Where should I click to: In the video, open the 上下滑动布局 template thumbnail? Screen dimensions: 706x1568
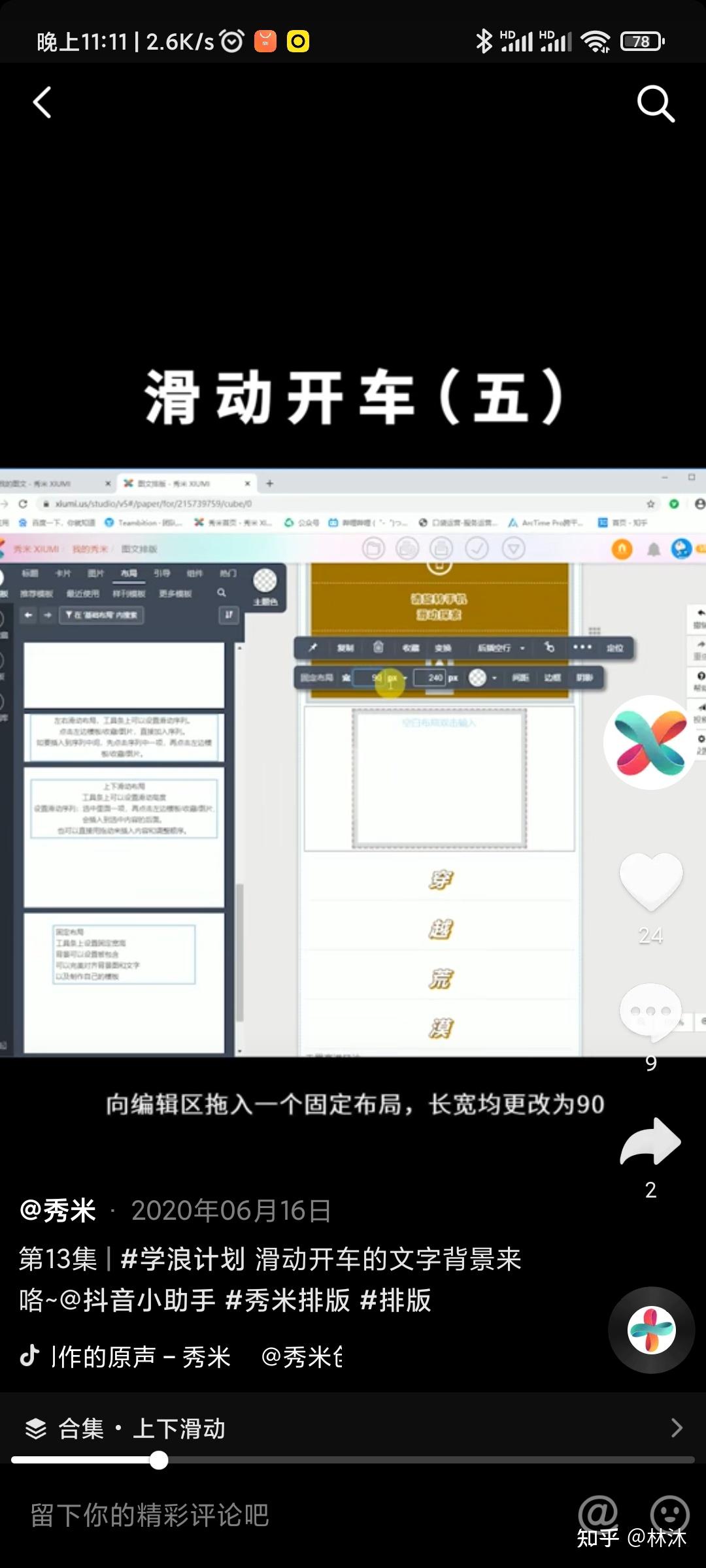point(124,837)
